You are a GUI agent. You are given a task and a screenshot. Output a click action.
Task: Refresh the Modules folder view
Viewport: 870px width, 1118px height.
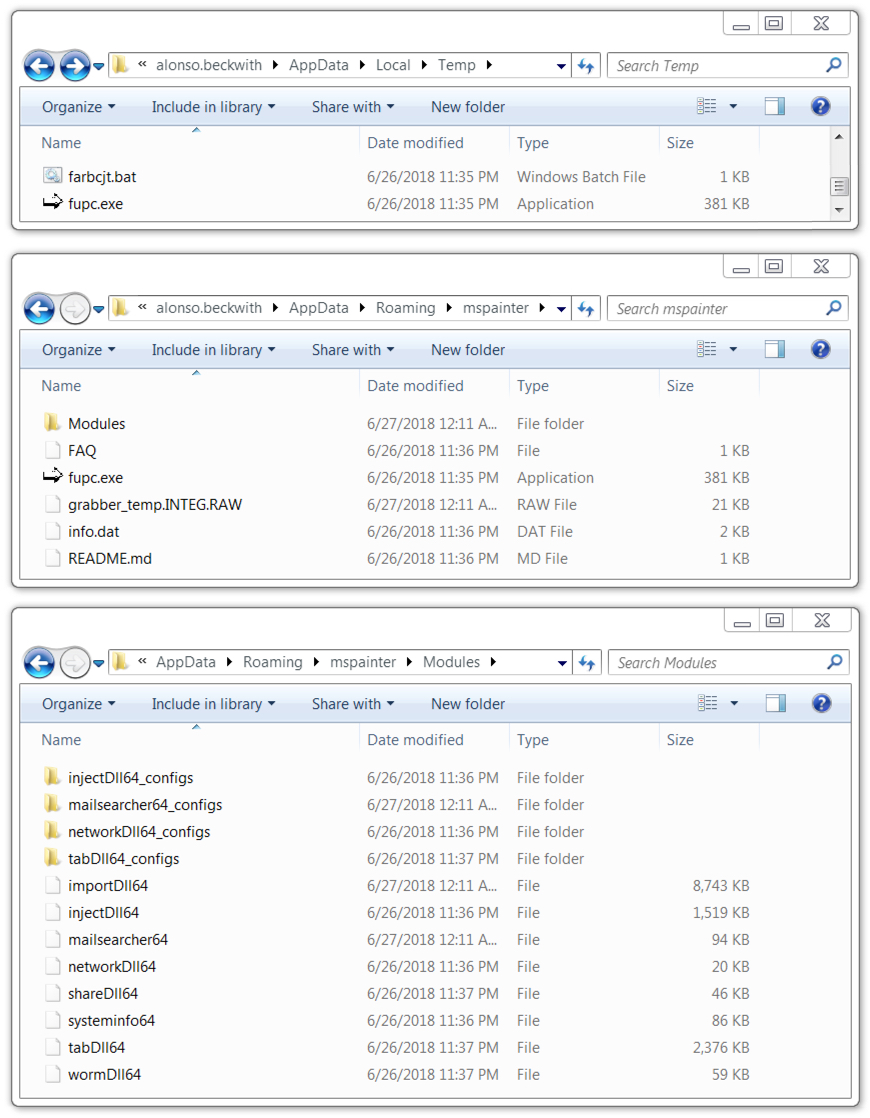pyautogui.click(x=587, y=662)
